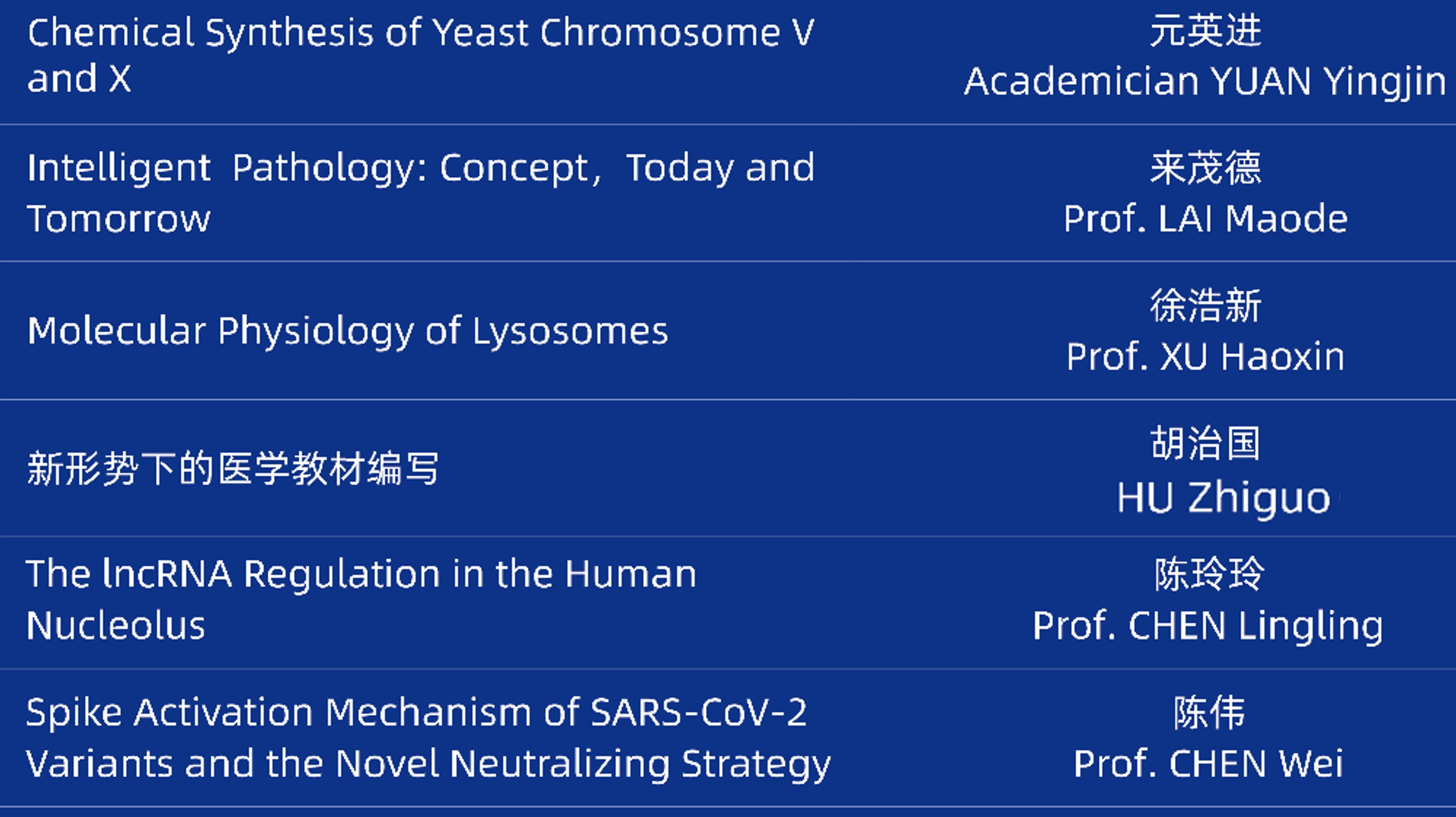Click 'Molecular Physiology of Lysosomes' title
The height and width of the screenshot is (817, 1456).
tap(348, 331)
